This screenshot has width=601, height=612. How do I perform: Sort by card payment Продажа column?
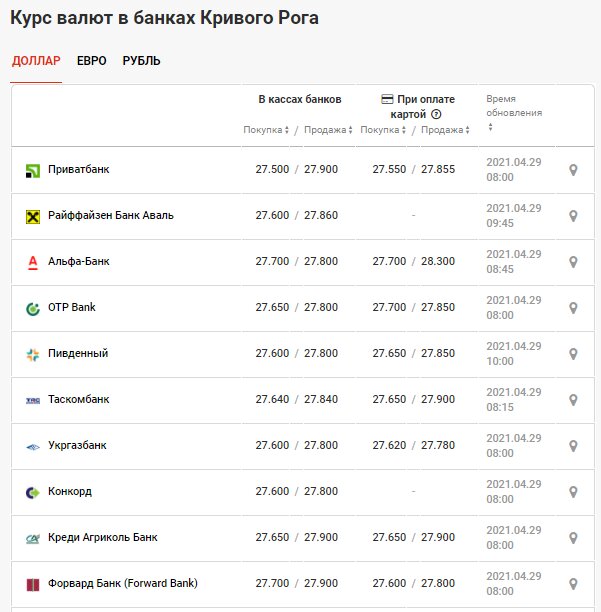[445, 130]
